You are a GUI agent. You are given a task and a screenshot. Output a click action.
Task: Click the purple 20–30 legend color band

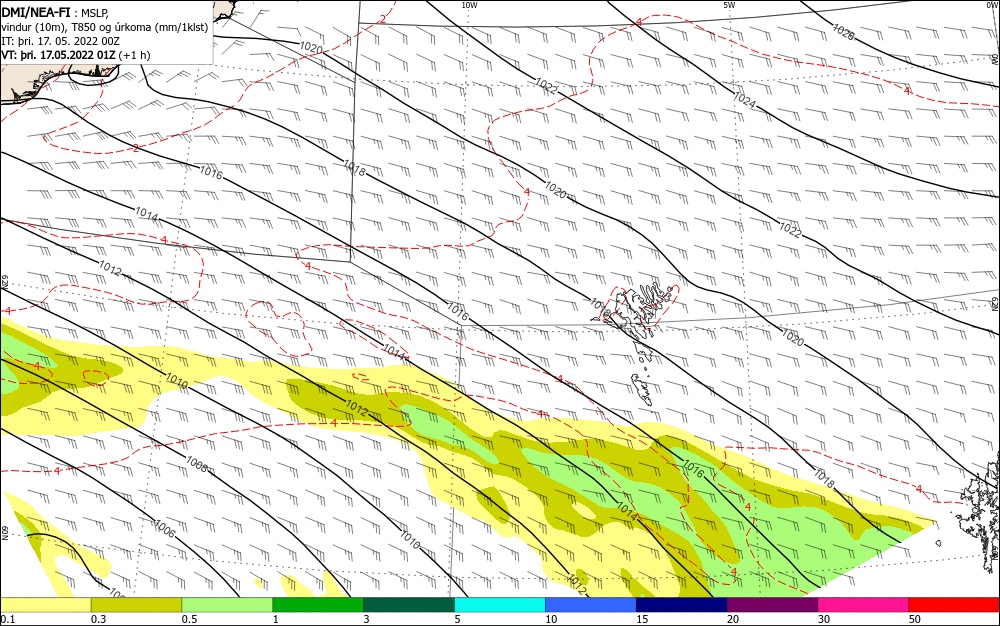(772, 605)
